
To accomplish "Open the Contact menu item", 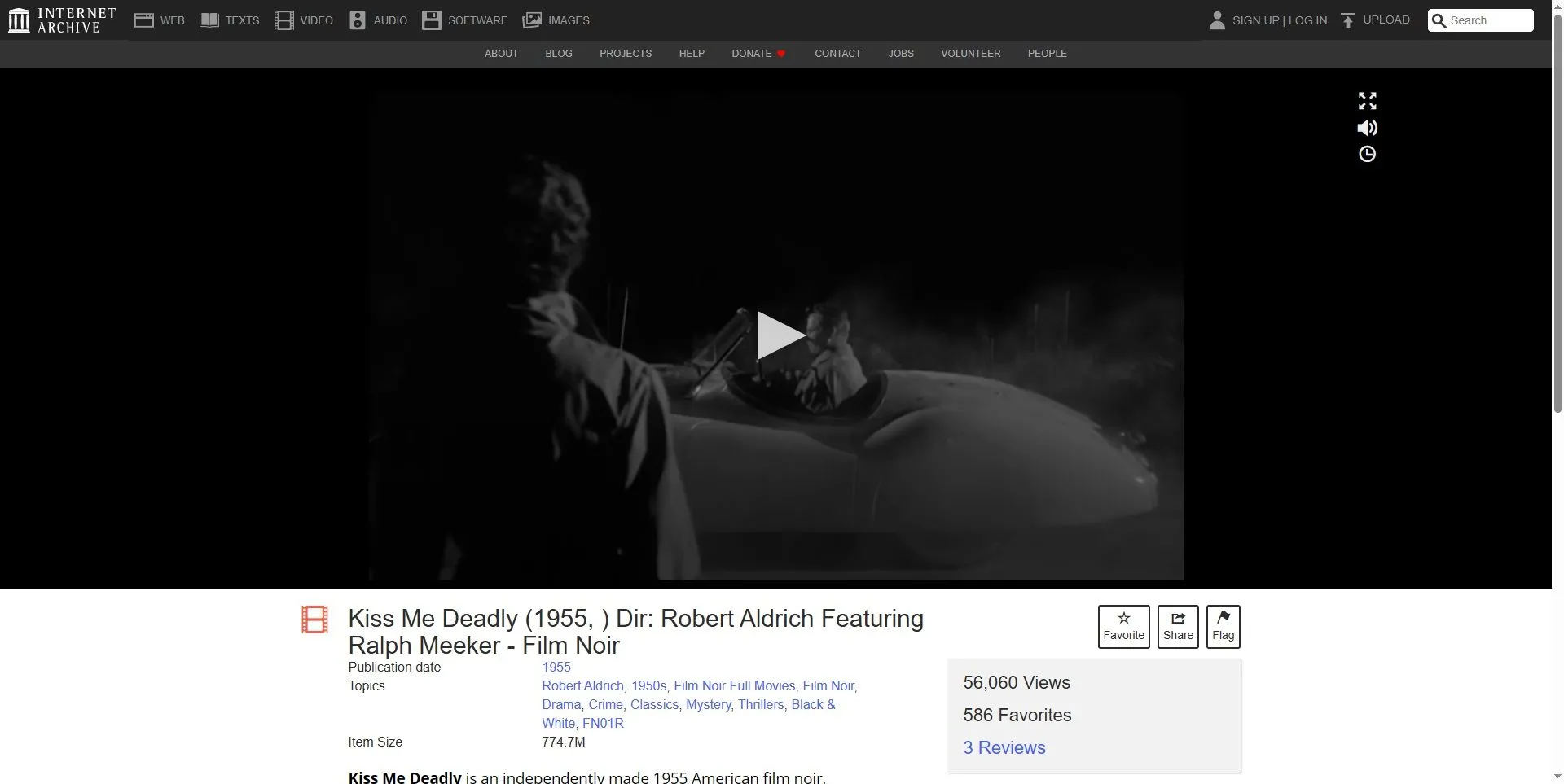I will pyautogui.click(x=837, y=54).
